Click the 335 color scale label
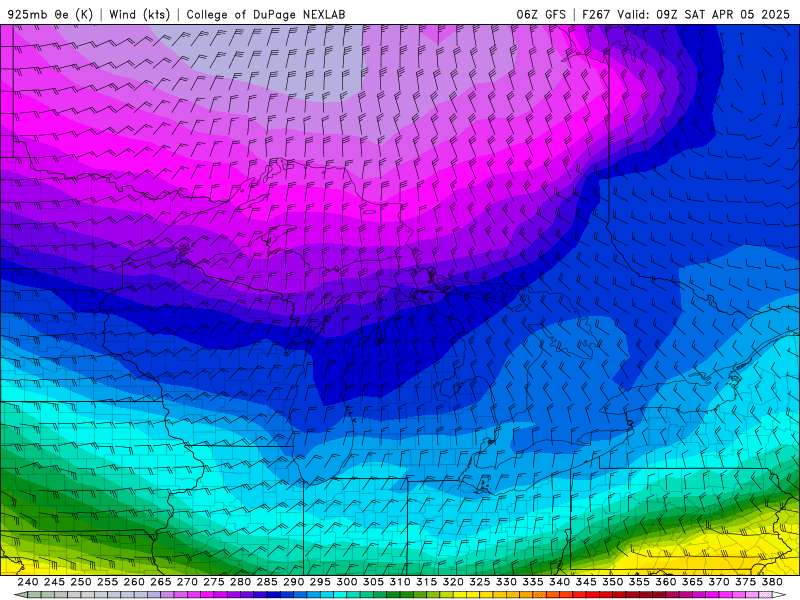Viewport: 800px width, 600px height. (x=533, y=582)
